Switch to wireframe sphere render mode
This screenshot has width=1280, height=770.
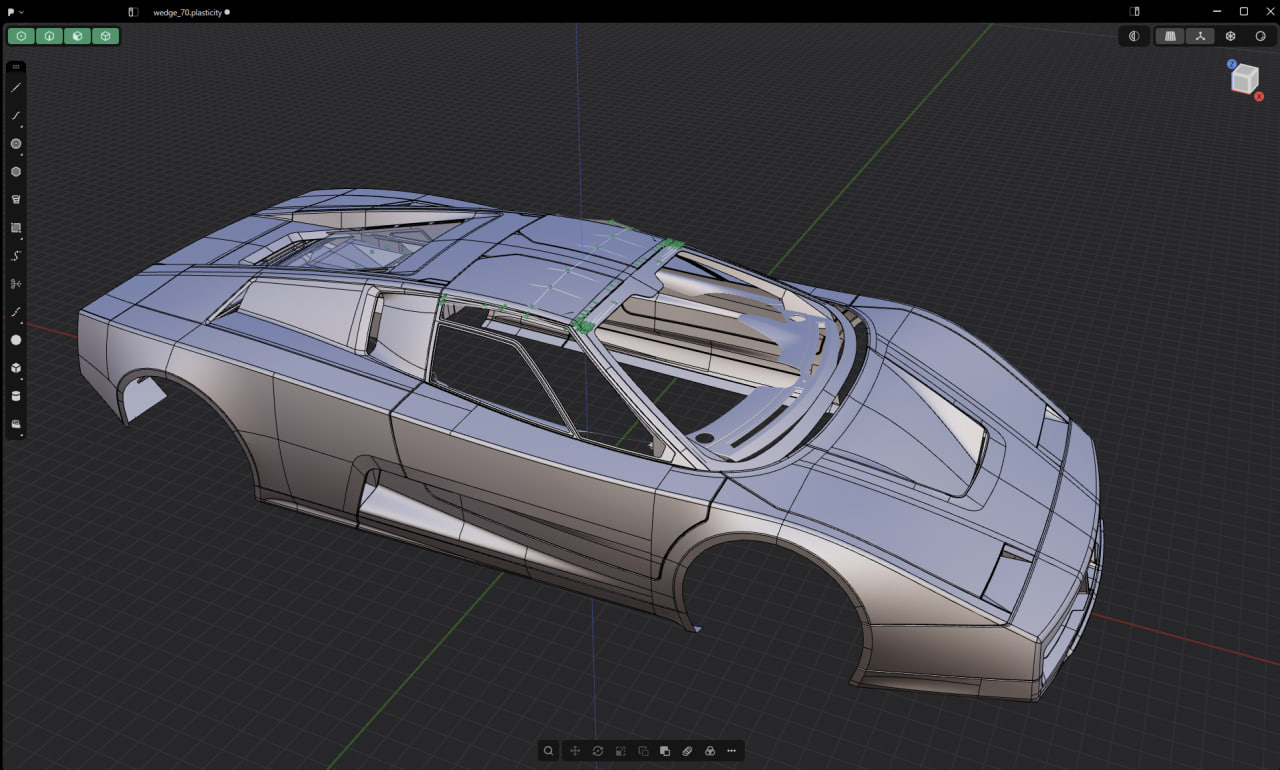1231,36
